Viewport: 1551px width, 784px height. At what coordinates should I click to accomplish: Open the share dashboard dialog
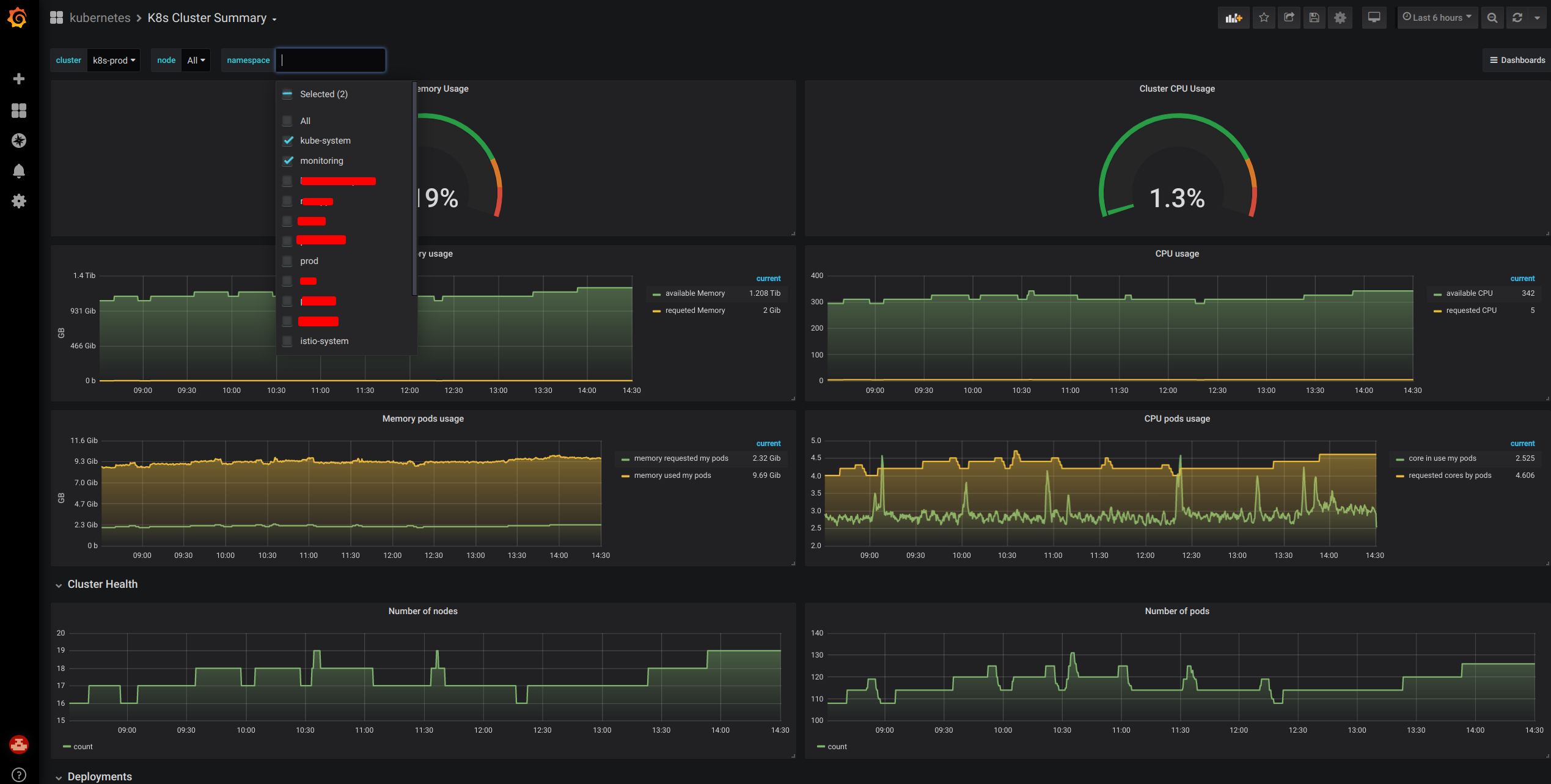(x=1289, y=18)
